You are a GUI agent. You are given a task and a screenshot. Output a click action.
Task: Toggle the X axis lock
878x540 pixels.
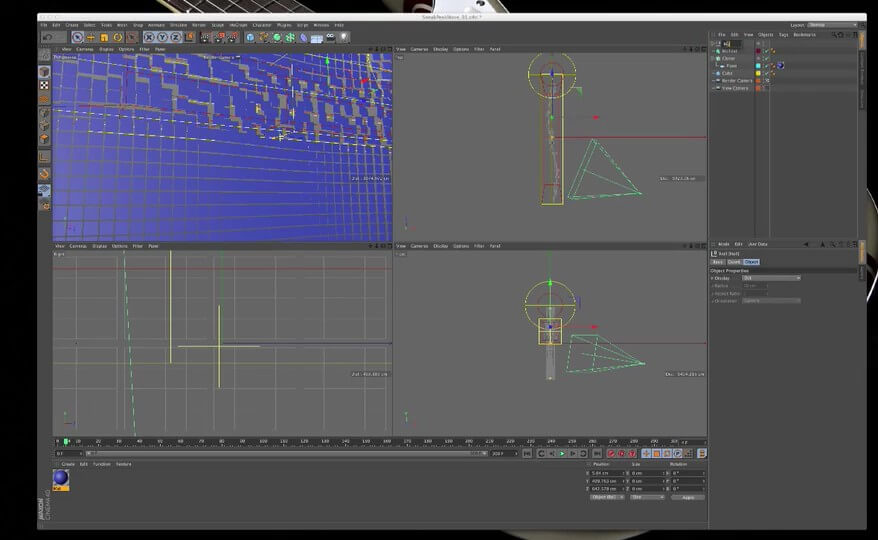[148, 38]
